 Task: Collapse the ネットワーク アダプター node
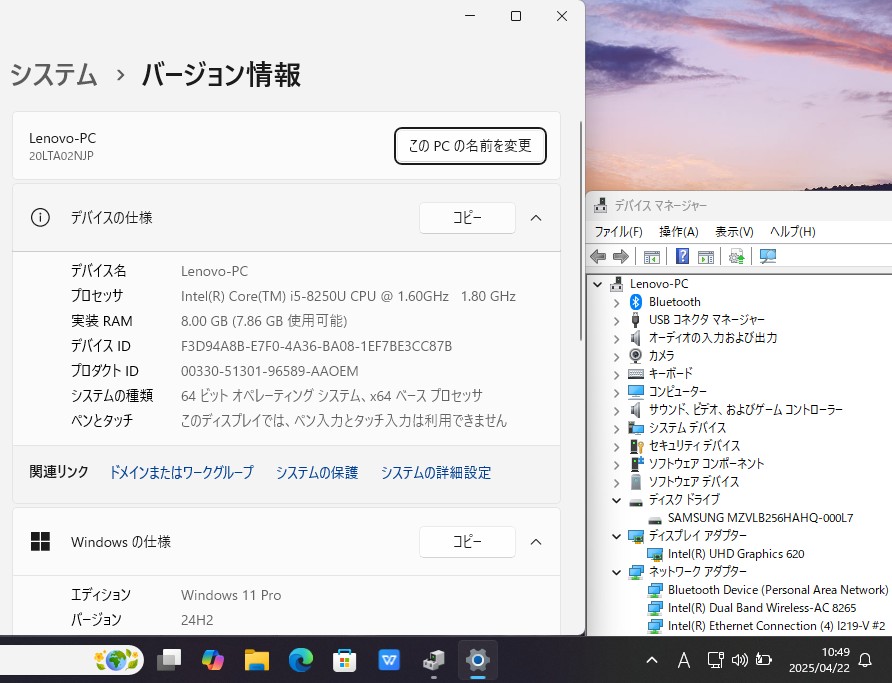click(x=617, y=572)
